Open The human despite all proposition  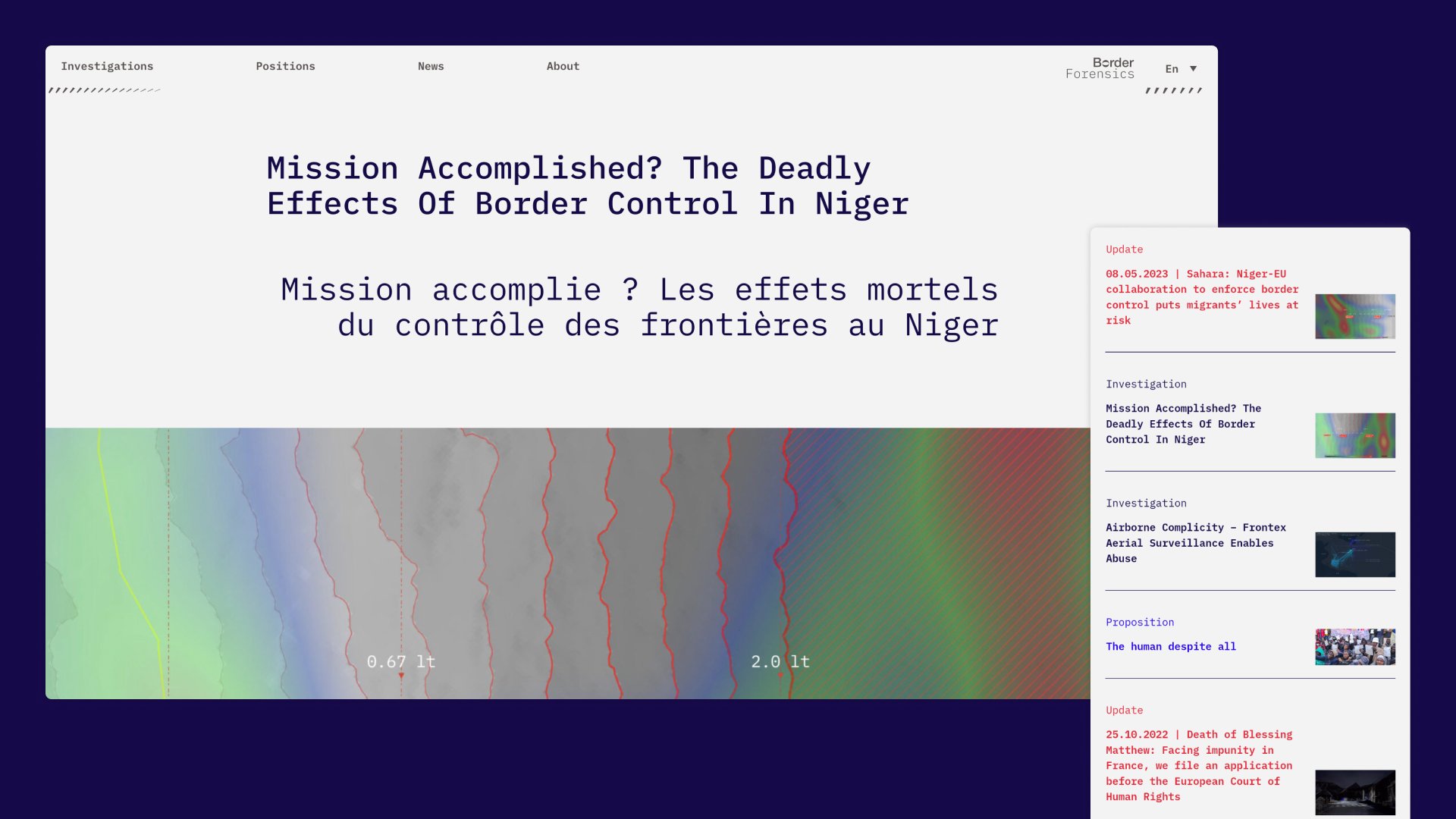[x=1171, y=647]
